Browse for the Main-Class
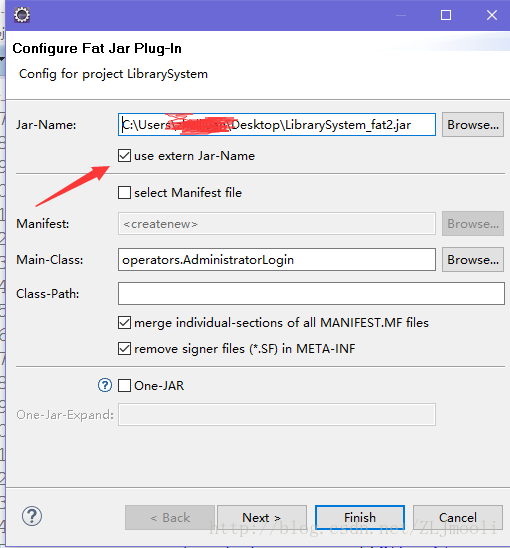This screenshot has width=510, height=548. pos(473,260)
